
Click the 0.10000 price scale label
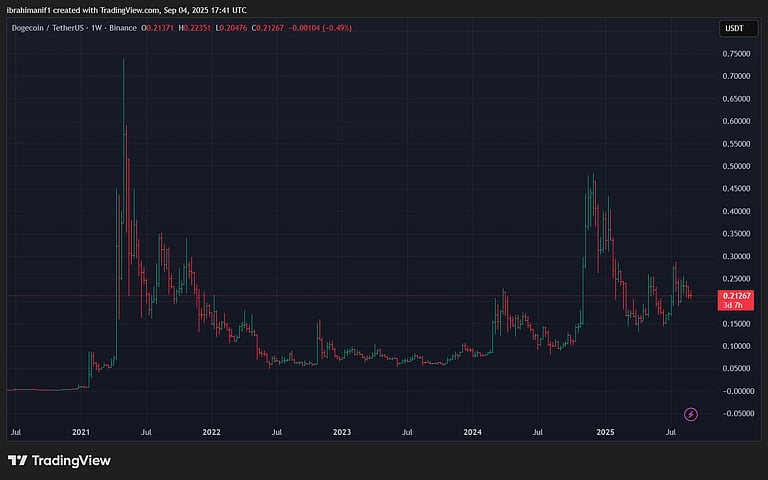coord(738,346)
